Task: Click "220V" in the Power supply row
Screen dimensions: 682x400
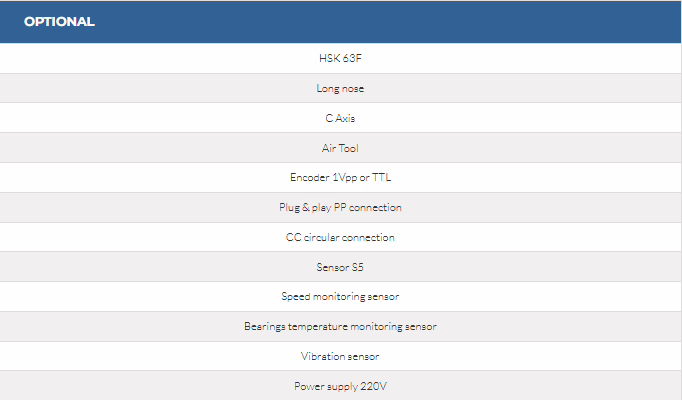Action: (373, 386)
